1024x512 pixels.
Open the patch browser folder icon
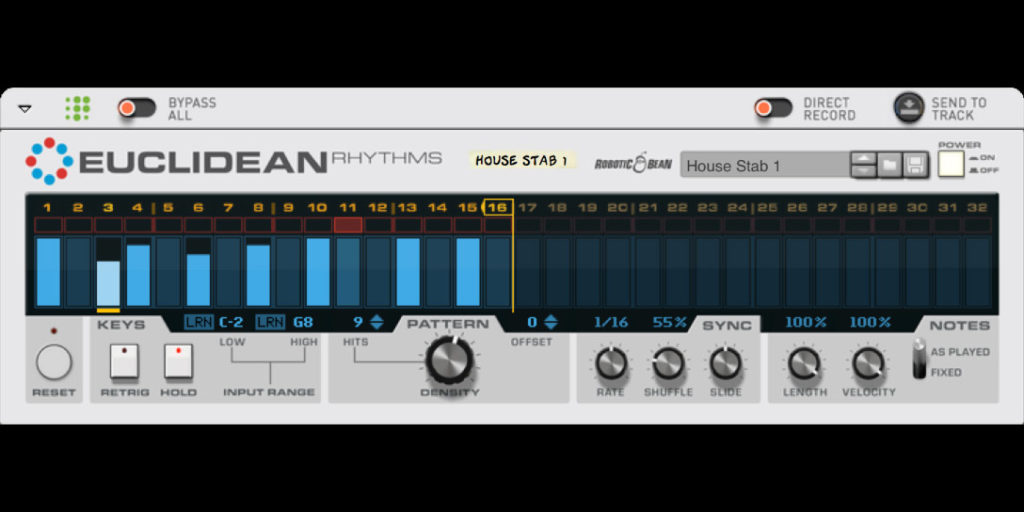tap(889, 165)
